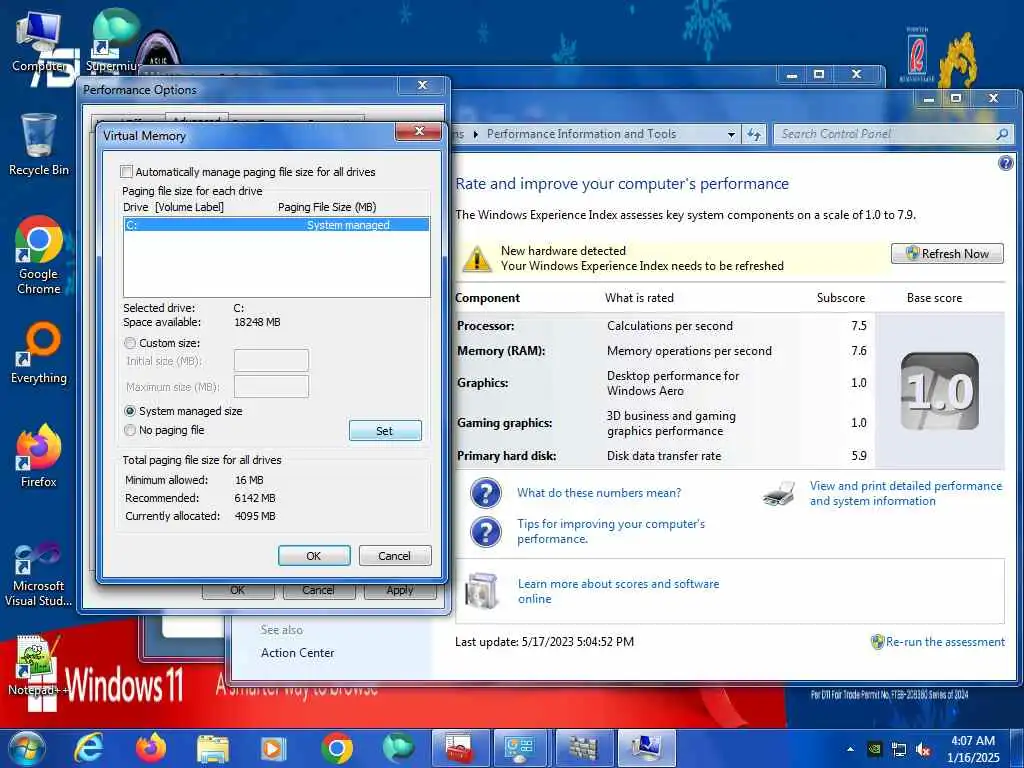
Task: Click the NVIDIA tray icon
Action: tap(875, 749)
